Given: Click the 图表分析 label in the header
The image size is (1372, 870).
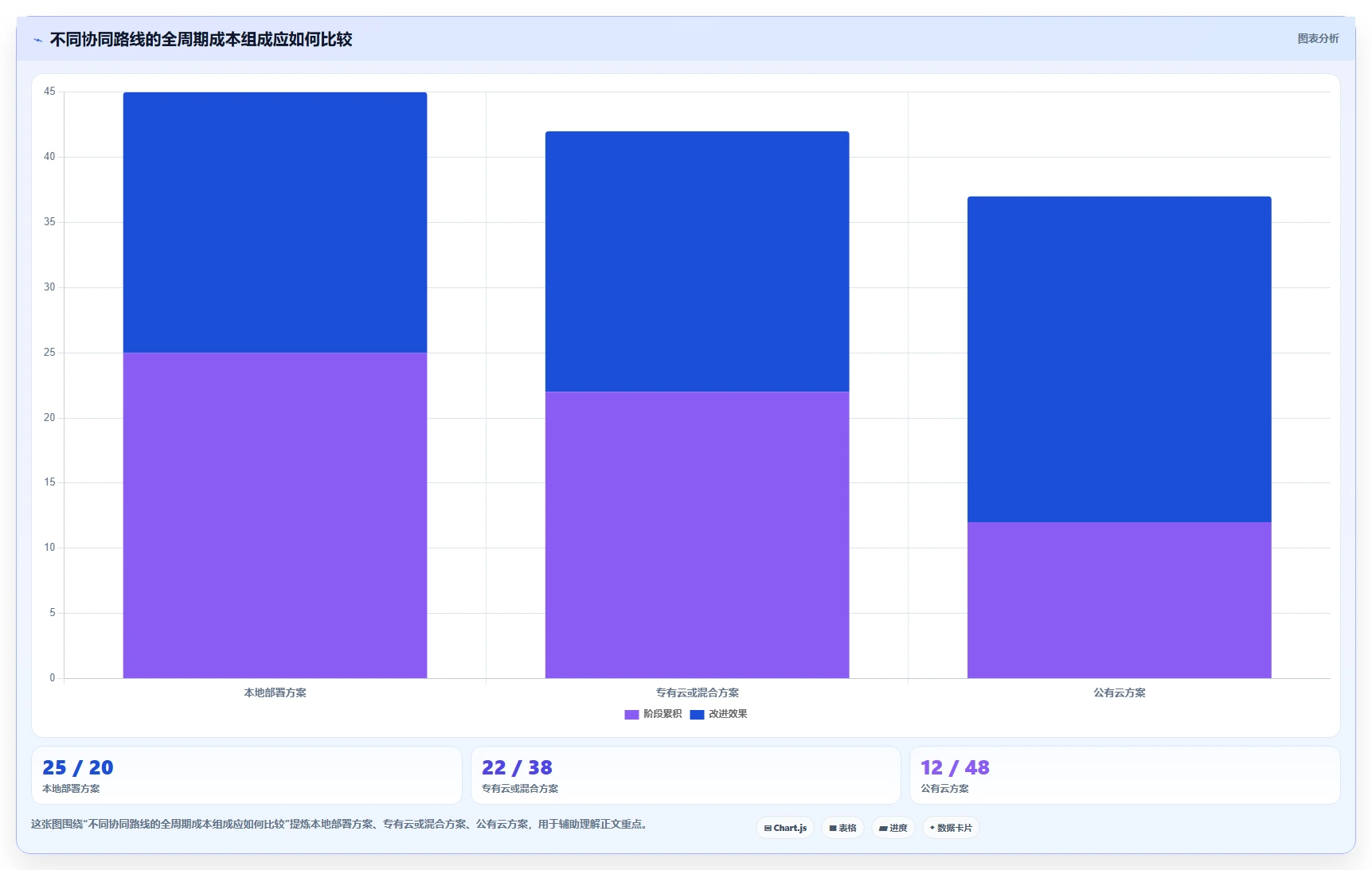Looking at the screenshot, I should pos(1318,38).
